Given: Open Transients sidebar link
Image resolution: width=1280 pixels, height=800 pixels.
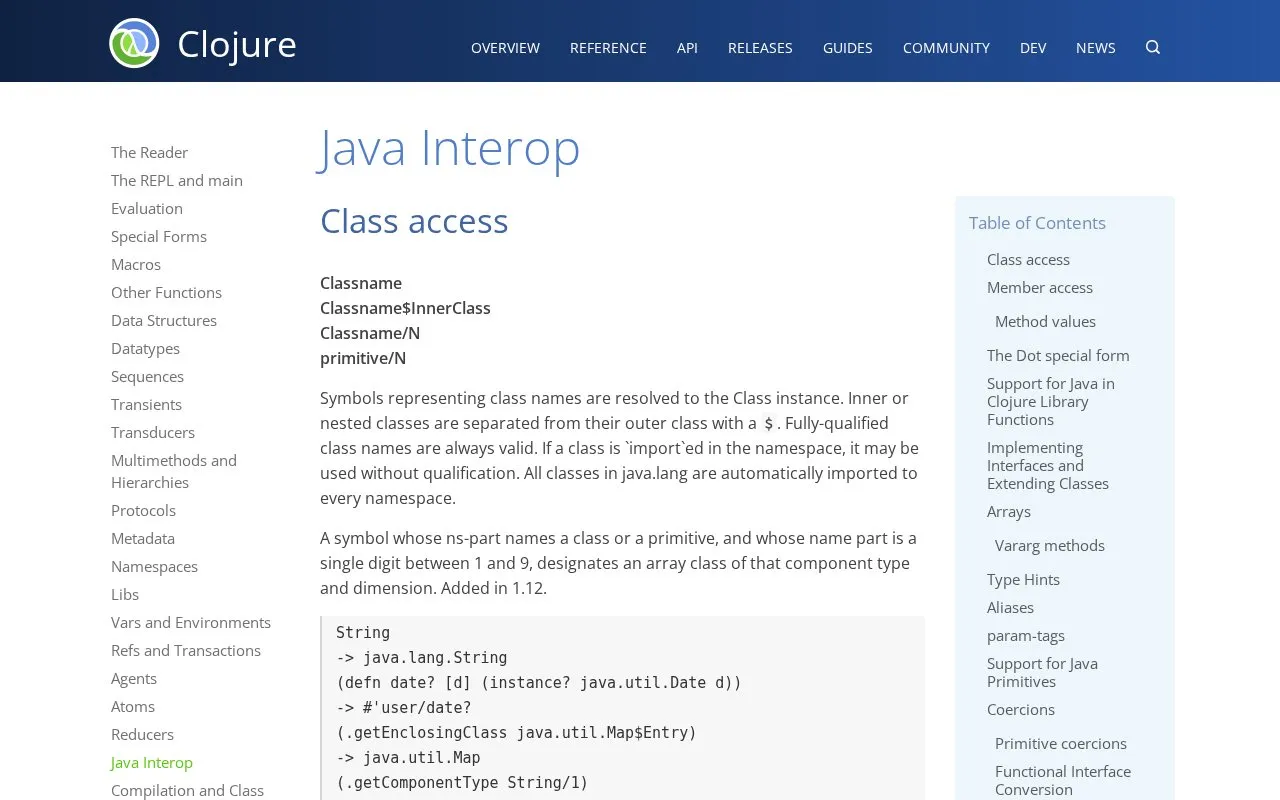Looking at the screenshot, I should [146, 404].
